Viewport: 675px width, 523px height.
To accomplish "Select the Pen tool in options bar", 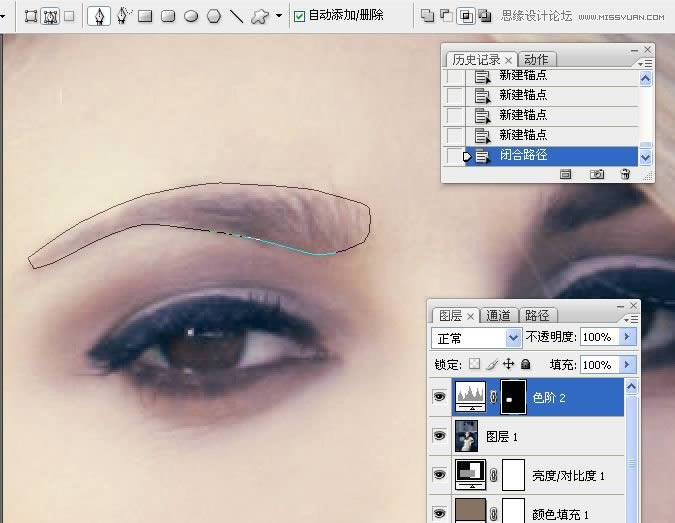I will click(x=99, y=16).
